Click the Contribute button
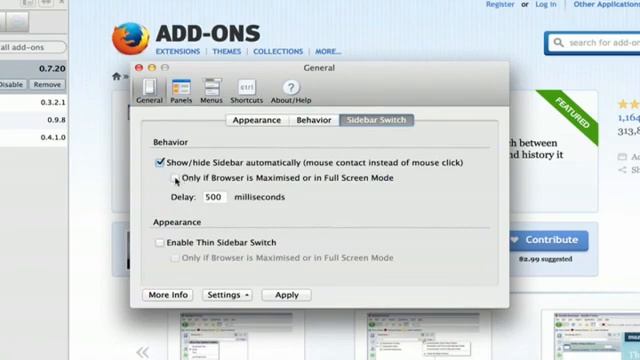The width and height of the screenshot is (640, 360). (x=549, y=240)
